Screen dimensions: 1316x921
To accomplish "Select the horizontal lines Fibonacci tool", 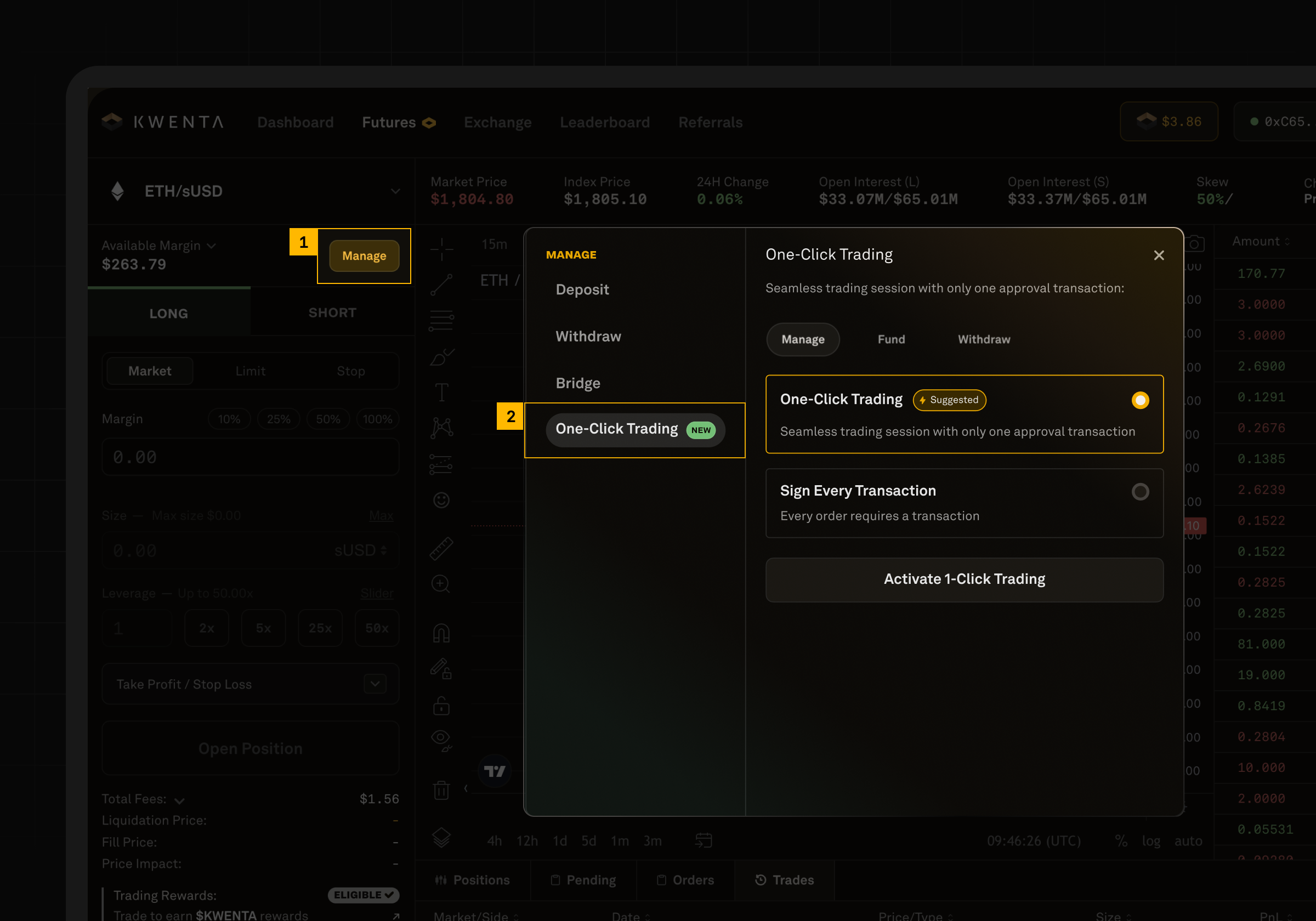I will pyautogui.click(x=441, y=321).
